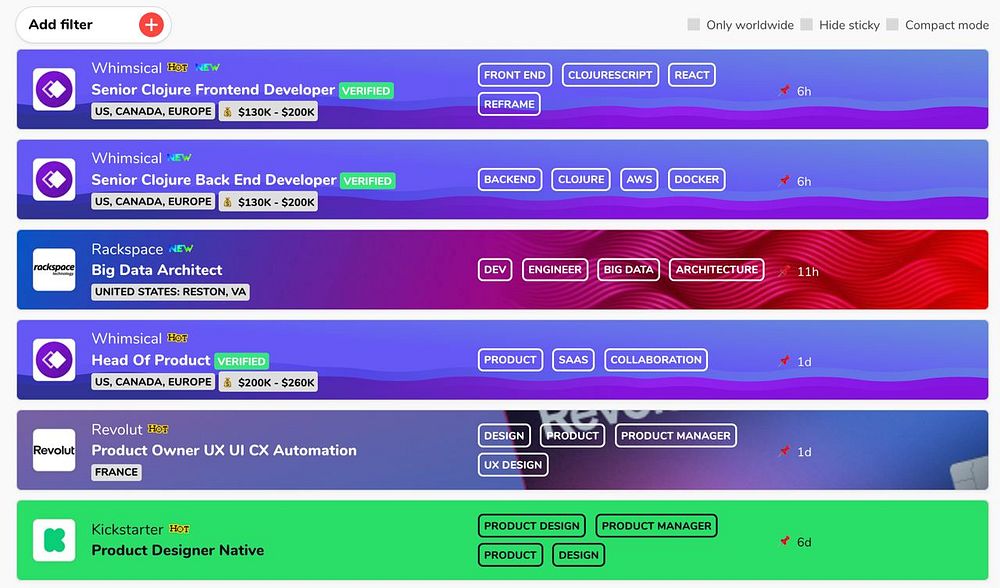Select the CLOJURE tag
The image size is (1000, 588).
pos(581,179)
